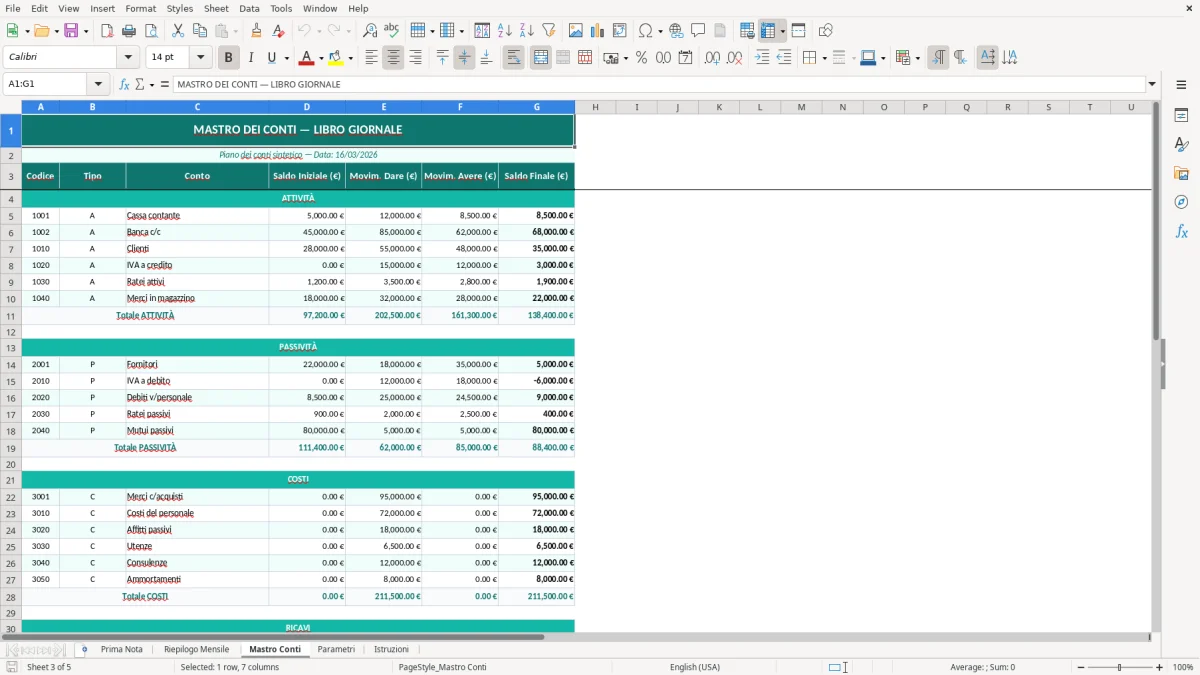Toggle Align Right
This screenshot has height=675, width=1200.
(x=415, y=58)
